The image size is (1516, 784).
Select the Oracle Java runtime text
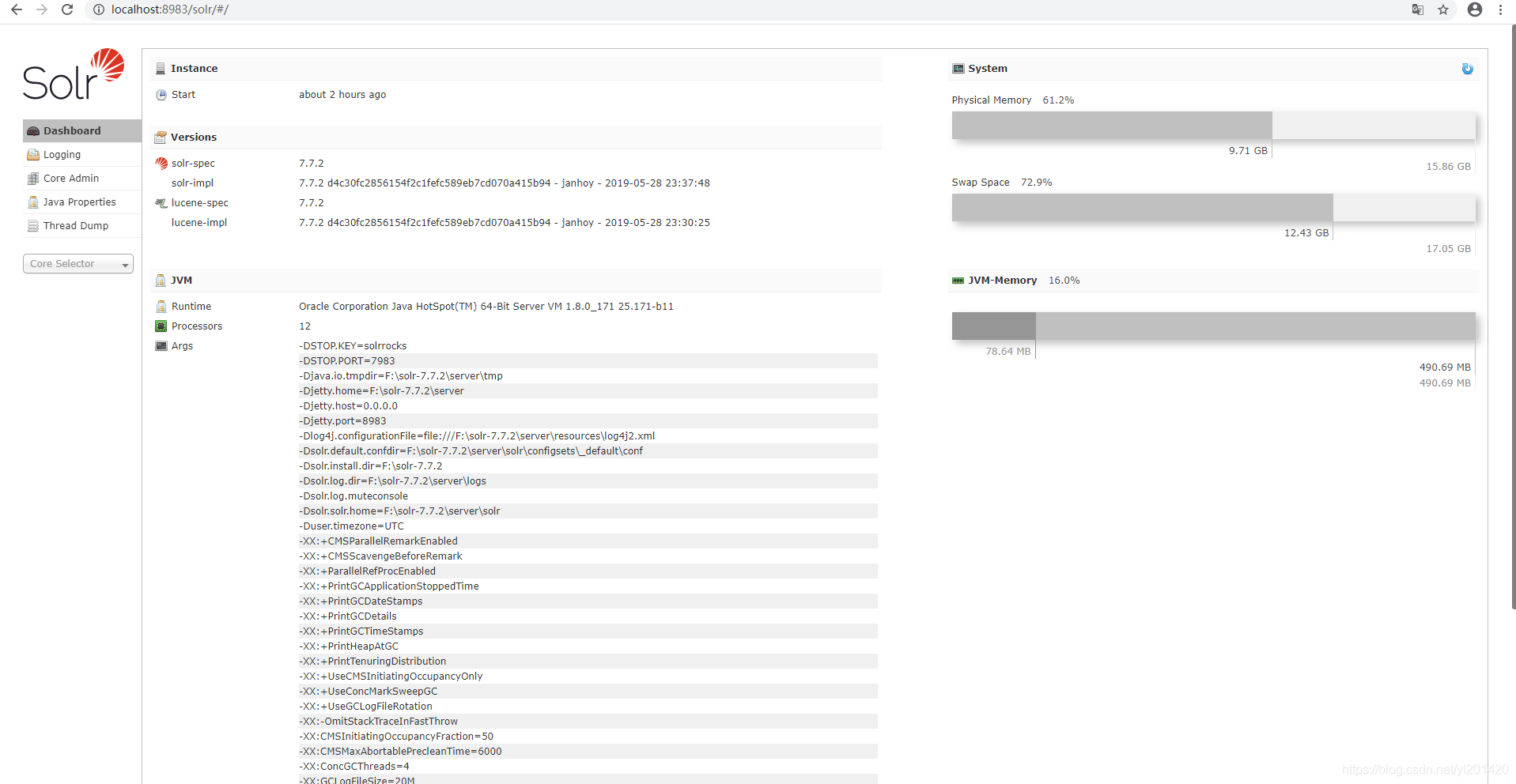(486, 307)
